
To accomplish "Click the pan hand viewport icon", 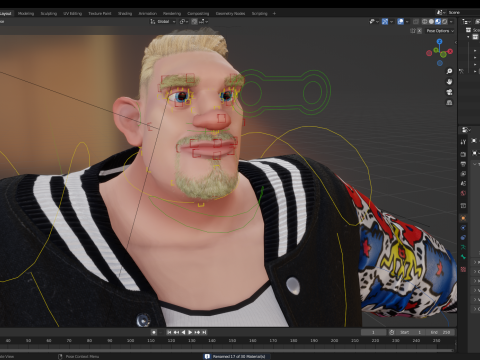I will (449, 82).
